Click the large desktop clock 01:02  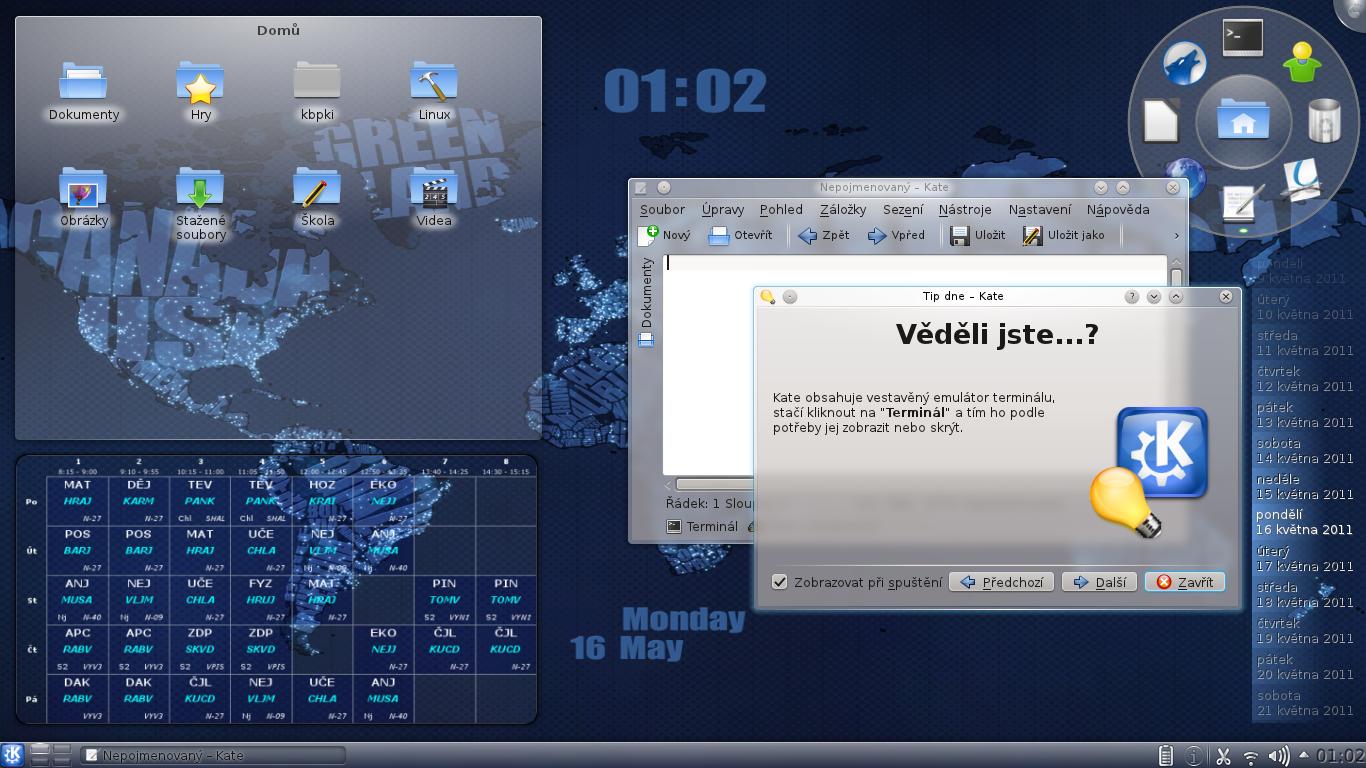(x=685, y=91)
